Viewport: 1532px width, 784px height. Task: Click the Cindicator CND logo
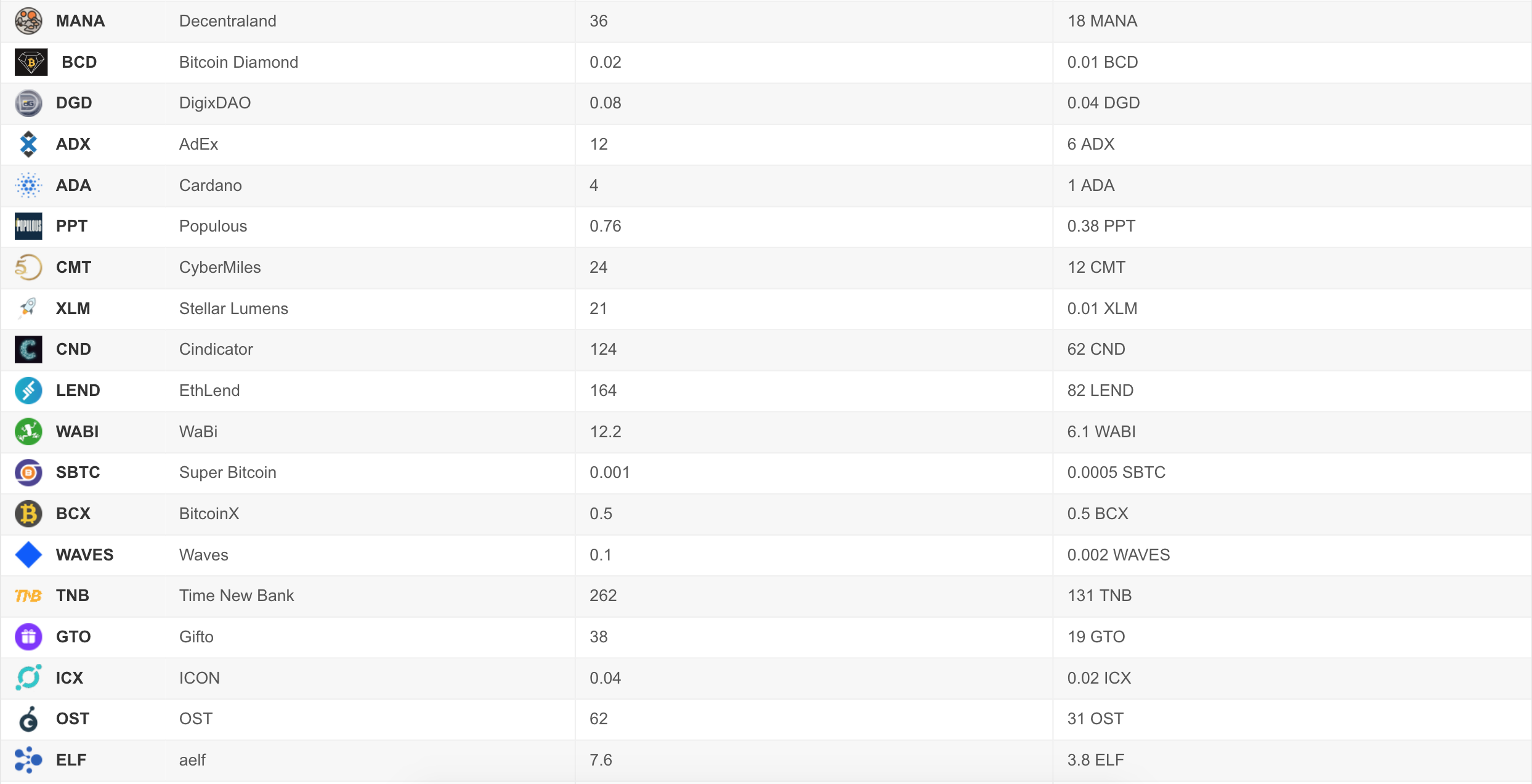click(x=28, y=349)
